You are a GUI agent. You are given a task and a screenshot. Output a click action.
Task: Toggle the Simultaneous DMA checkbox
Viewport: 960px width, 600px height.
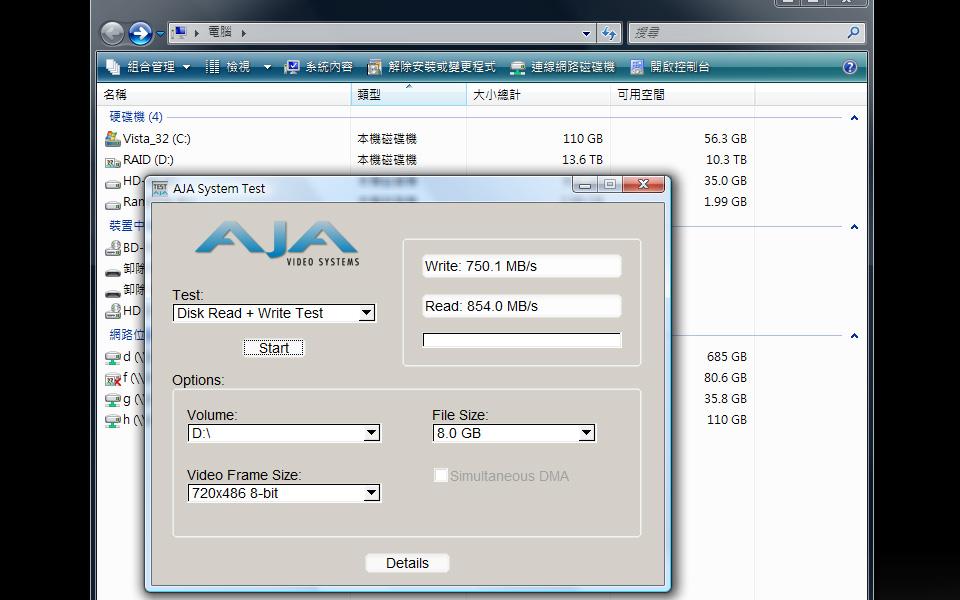tap(440, 475)
